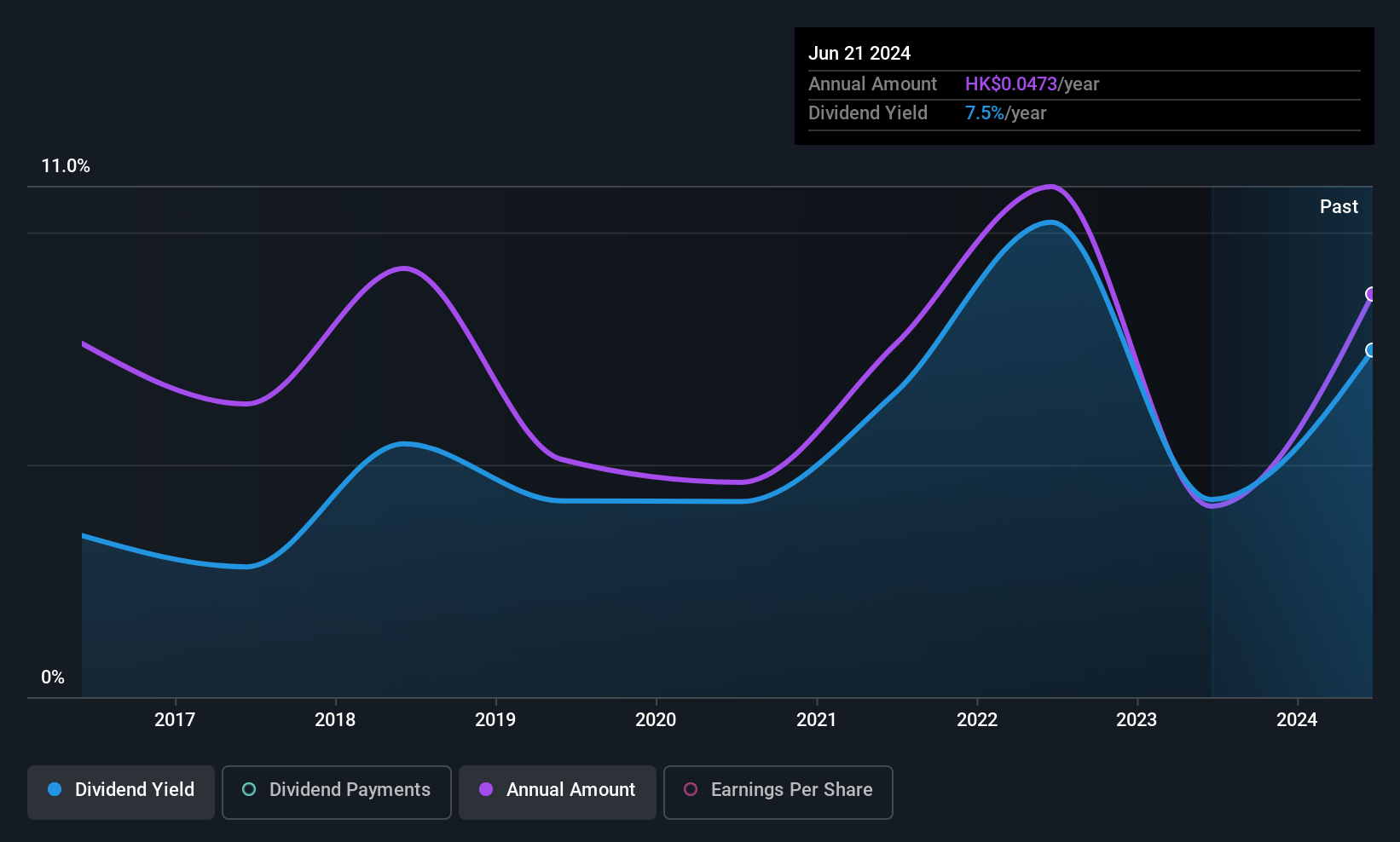Image resolution: width=1400 pixels, height=842 pixels.
Task: Click the Jun 21 2024 tooltip date
Action: pyautogui.click(x=859, y=53)
